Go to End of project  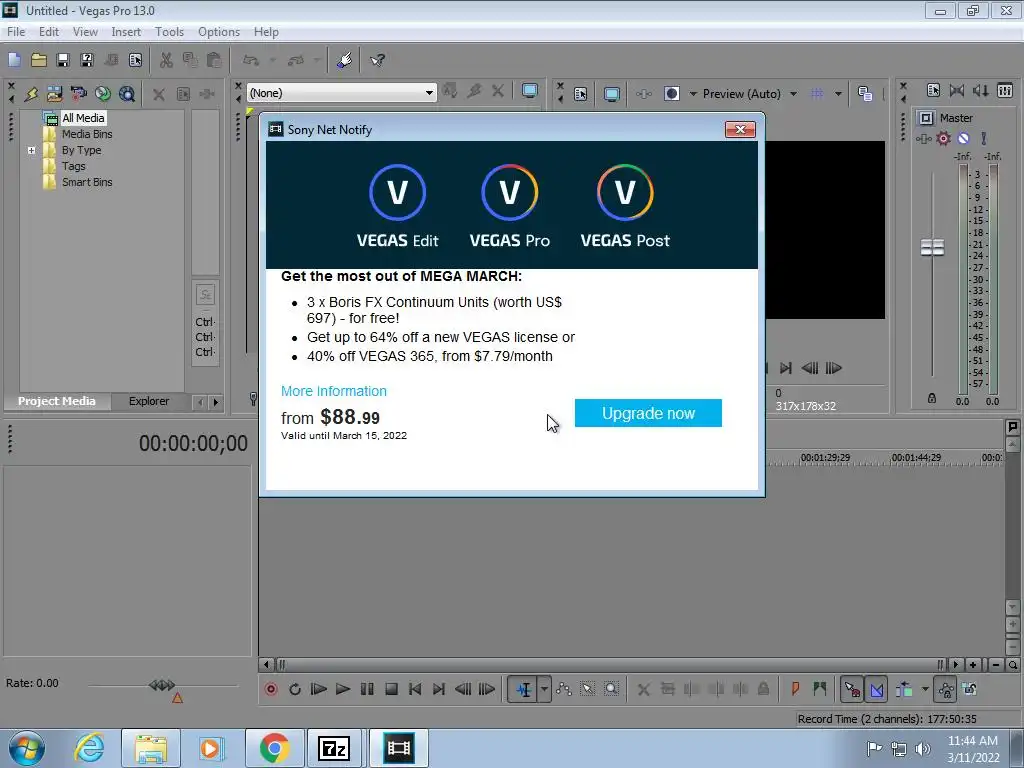[x=439, y=689]
